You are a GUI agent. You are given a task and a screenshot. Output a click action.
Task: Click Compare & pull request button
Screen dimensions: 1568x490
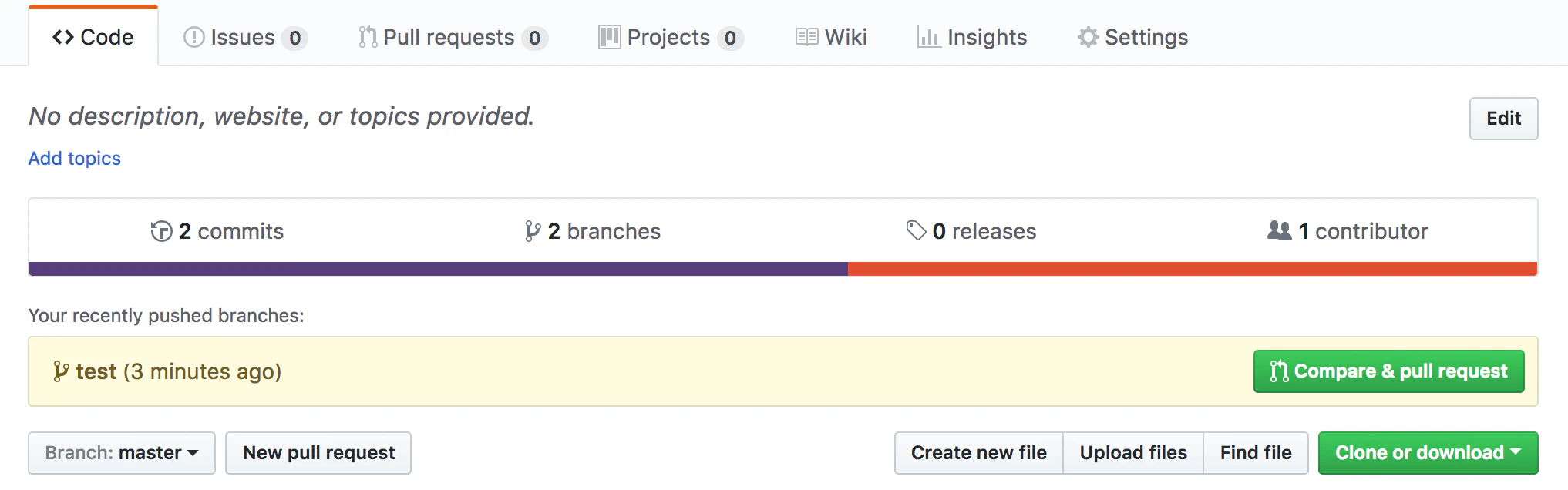[1388, 371]
